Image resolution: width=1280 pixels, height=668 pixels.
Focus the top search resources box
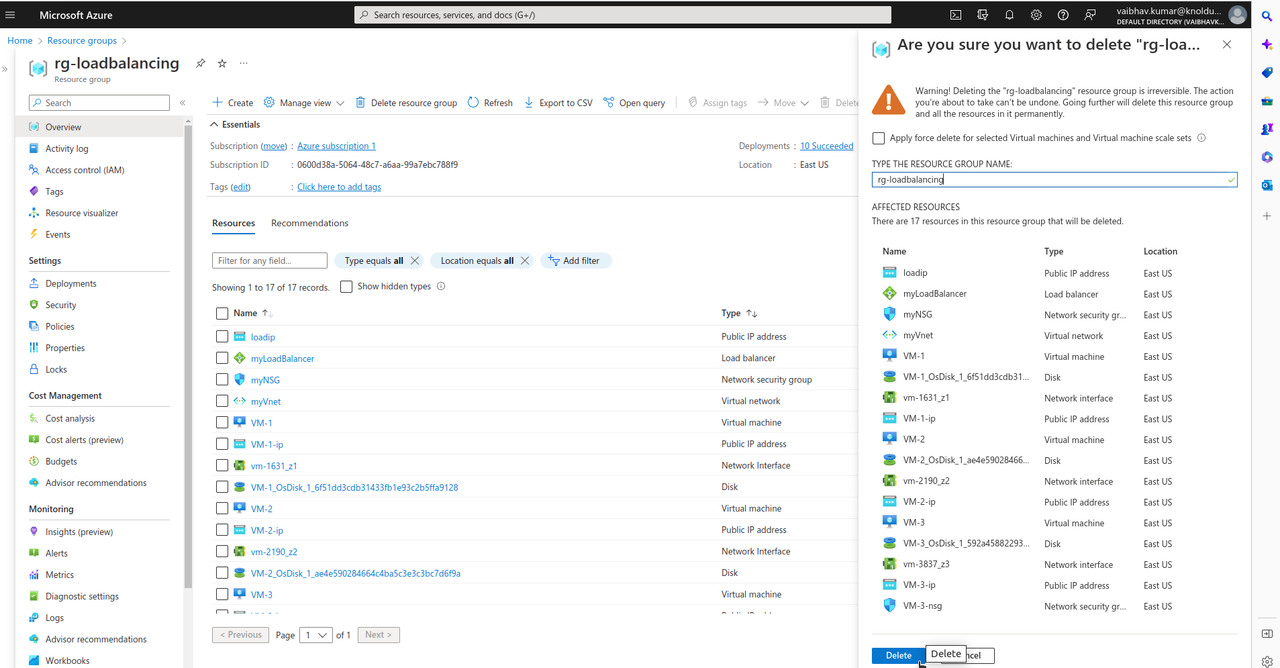click(623, 15)
